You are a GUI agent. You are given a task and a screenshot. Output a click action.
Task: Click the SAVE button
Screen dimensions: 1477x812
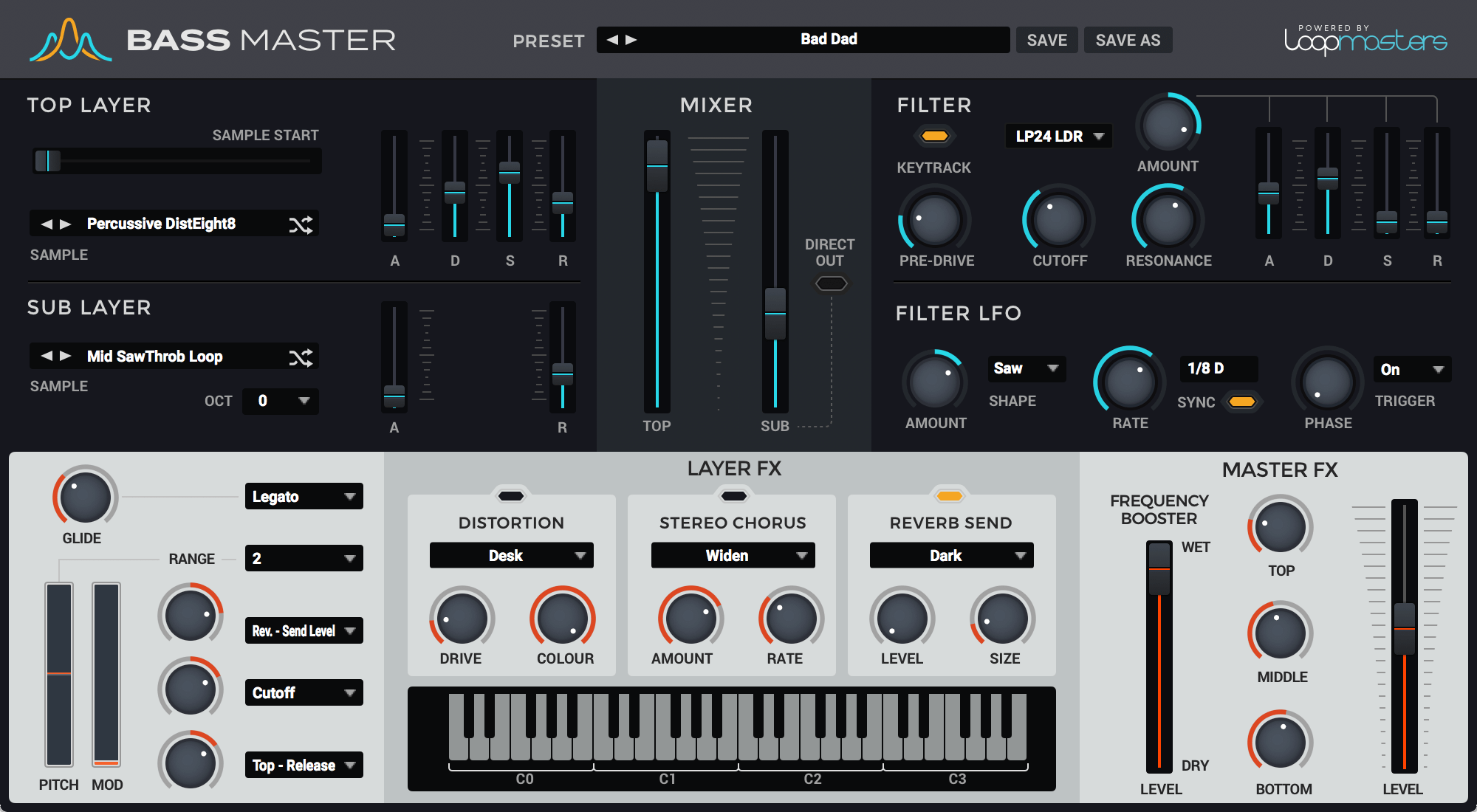click(1046, 40)
